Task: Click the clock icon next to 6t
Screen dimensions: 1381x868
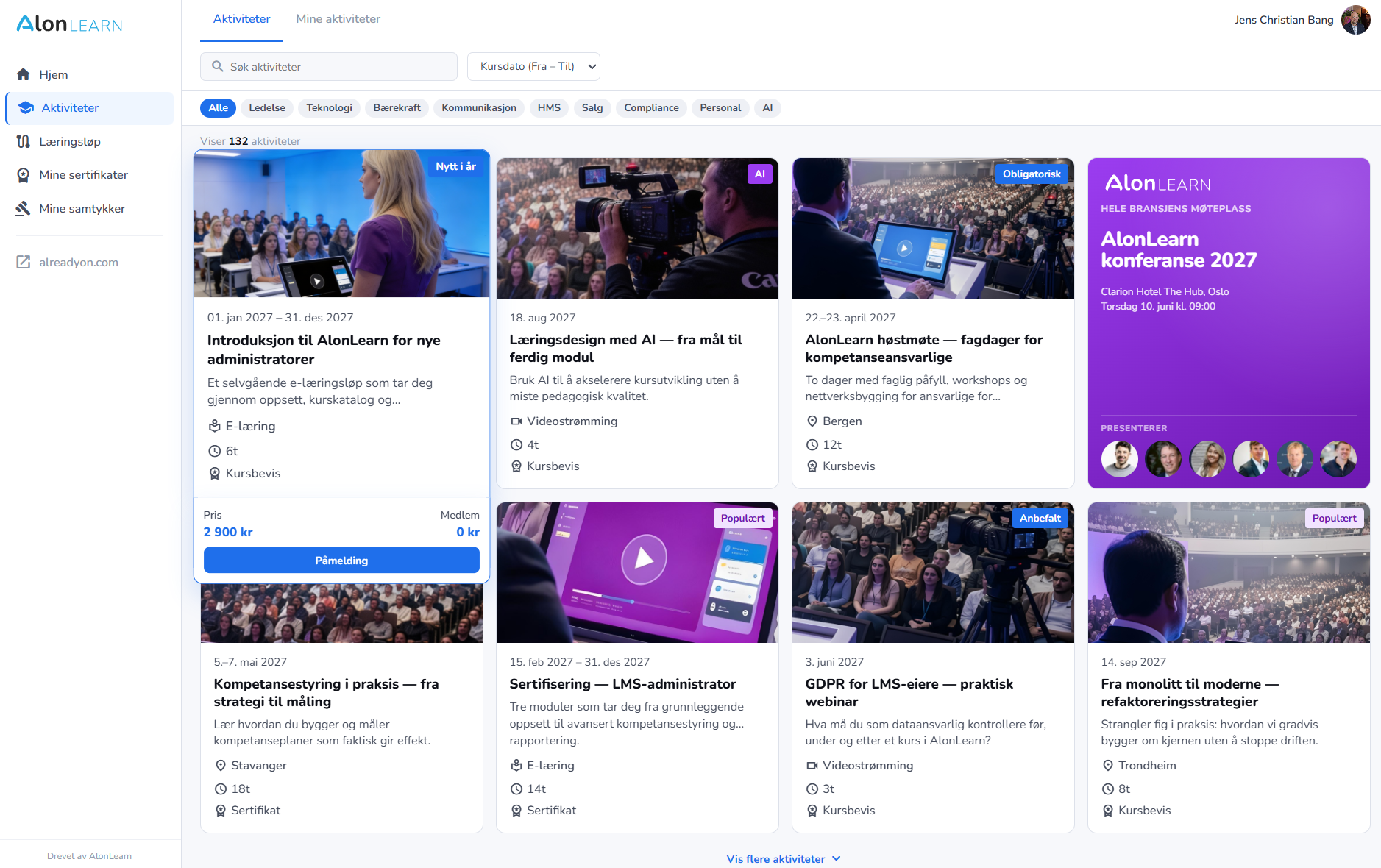Action: click(215, 451)
